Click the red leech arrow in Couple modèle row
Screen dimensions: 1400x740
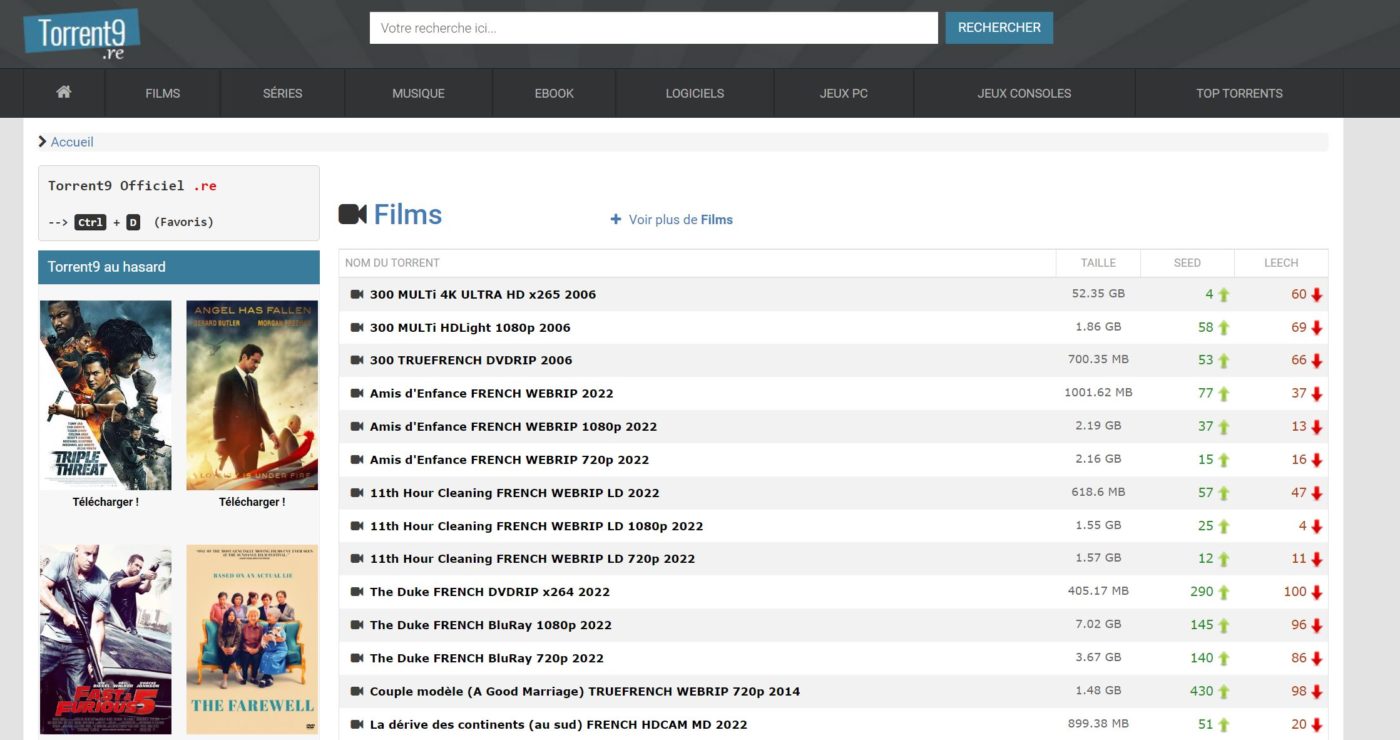(x=1317, y=691)
